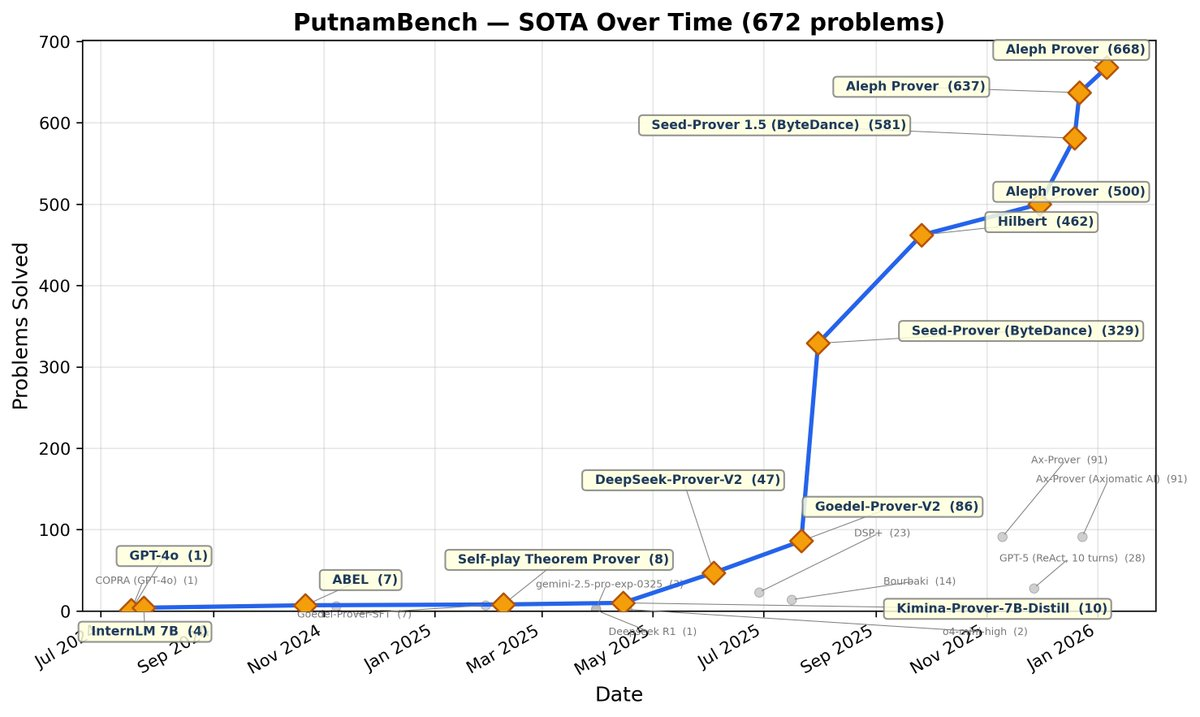Click the orange diamond for DeepSeek-Prover-V2
The image size is (1200, 717).
click(713, 573)
